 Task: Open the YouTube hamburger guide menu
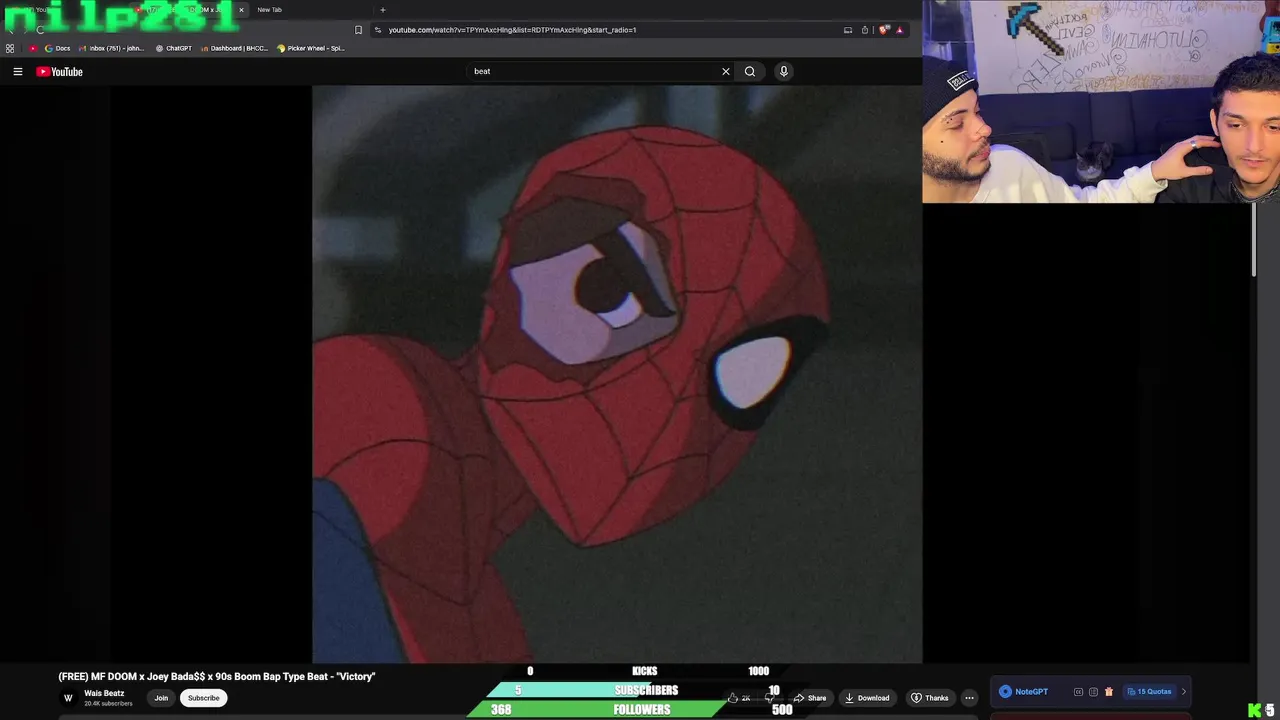click(17, 71)
